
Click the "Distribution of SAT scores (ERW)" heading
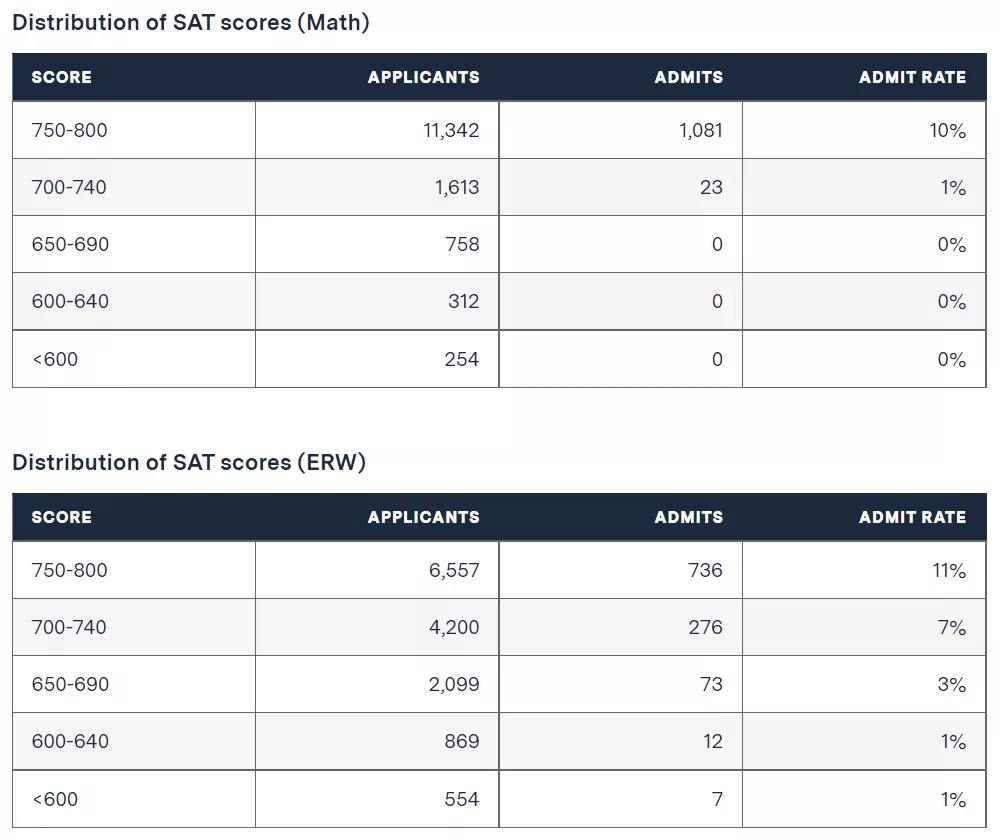point(190,462)
